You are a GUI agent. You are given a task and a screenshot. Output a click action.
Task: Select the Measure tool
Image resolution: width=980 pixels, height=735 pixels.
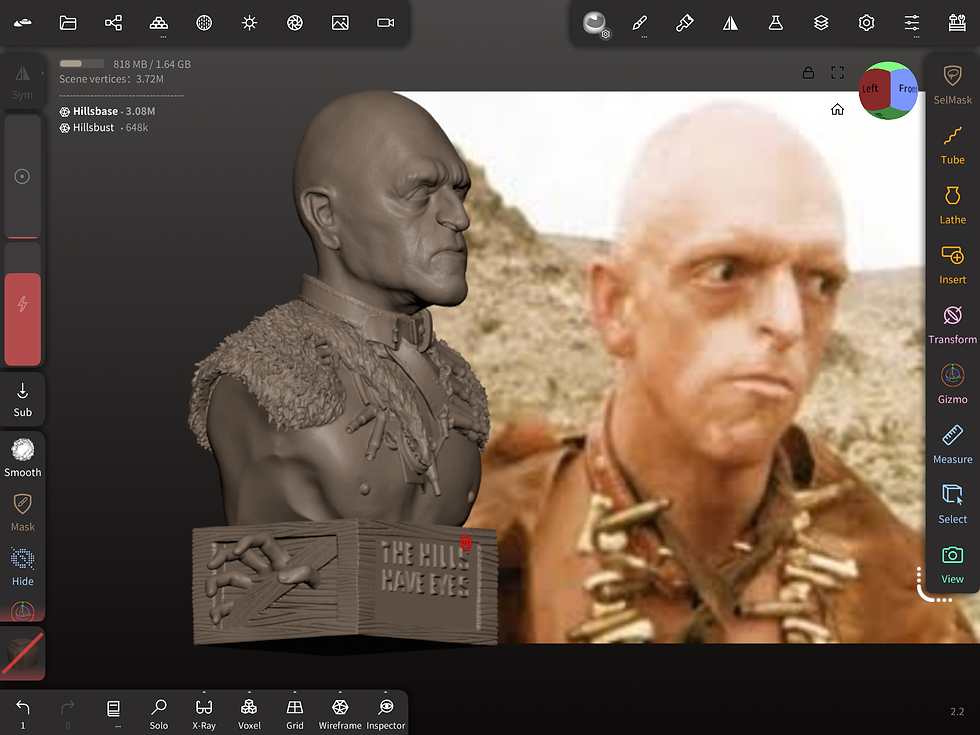coord(952,444)
